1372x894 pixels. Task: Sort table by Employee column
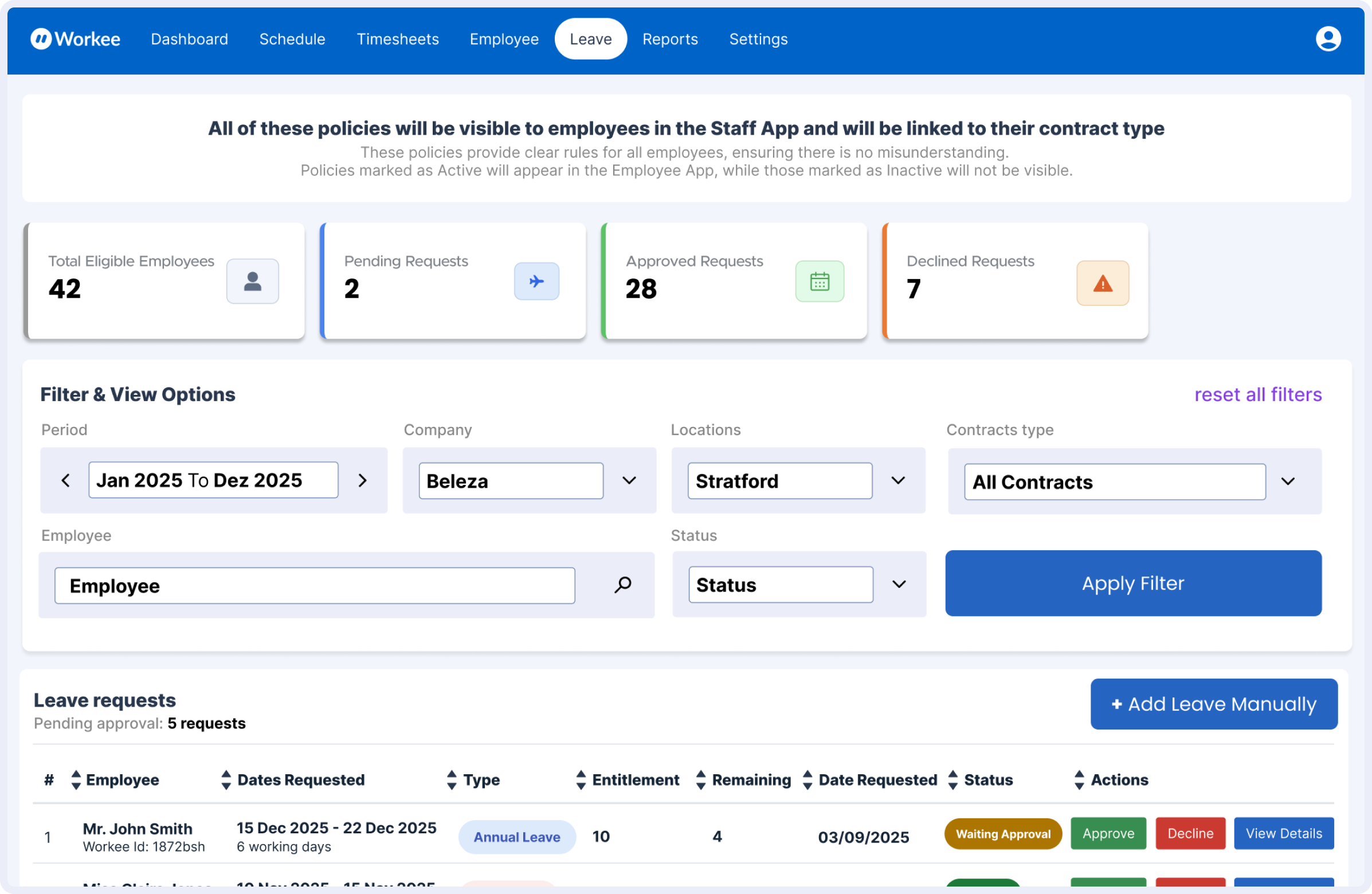pyautogui.click(x=76, y=780)
